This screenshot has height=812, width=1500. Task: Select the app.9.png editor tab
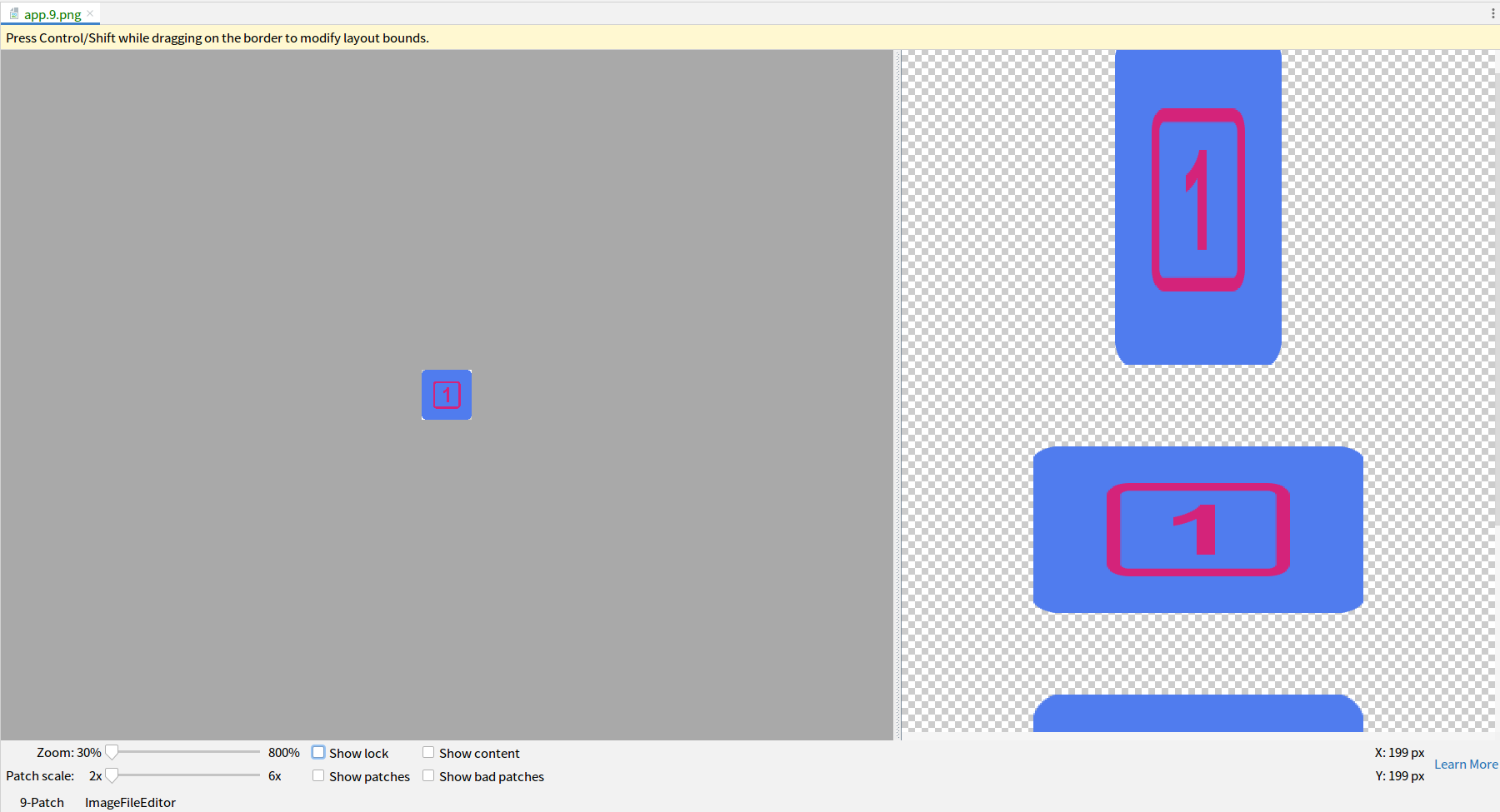pyautogui.click(x=51, y=14)
